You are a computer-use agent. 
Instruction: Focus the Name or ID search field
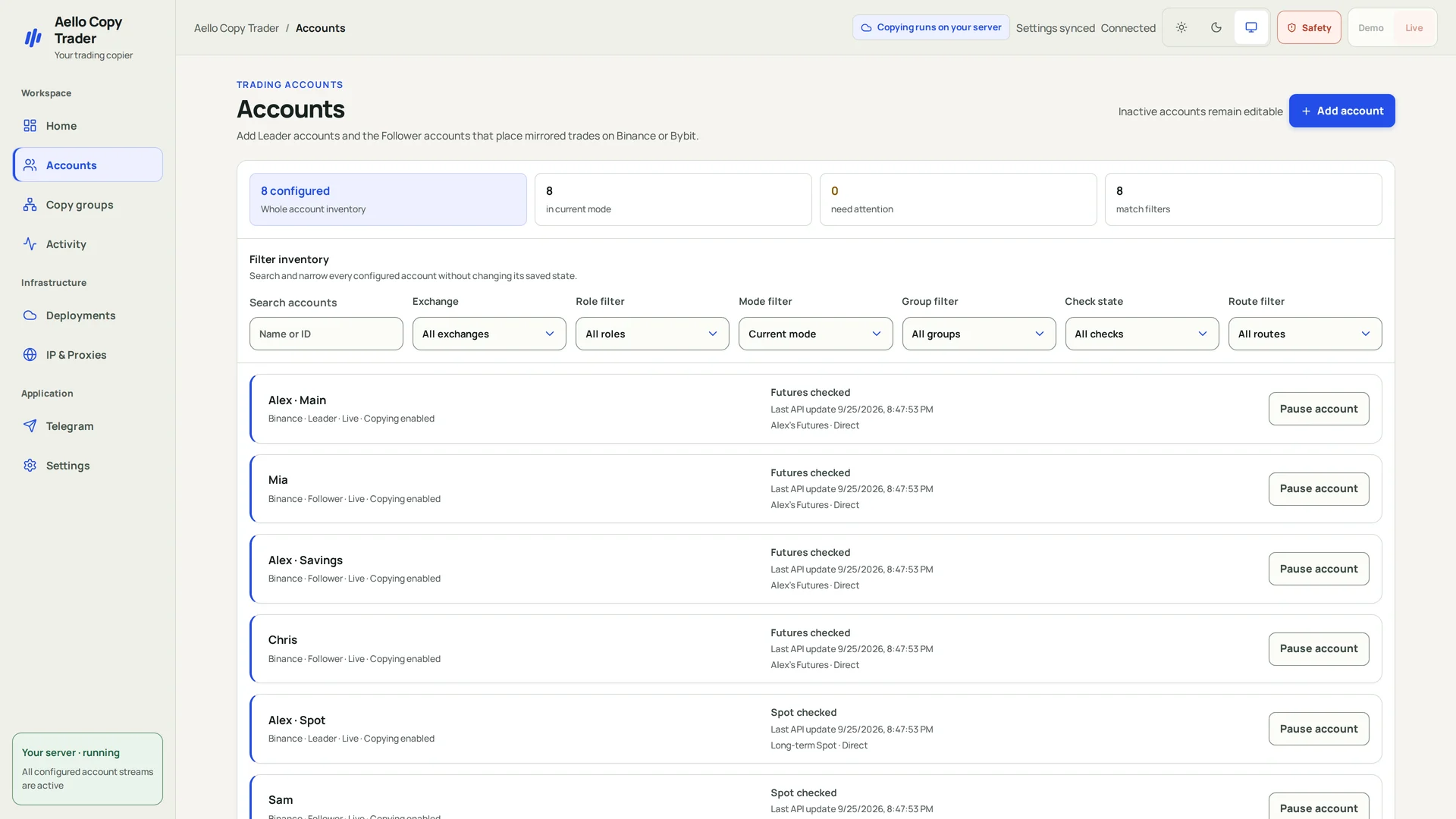click(326, 334)
